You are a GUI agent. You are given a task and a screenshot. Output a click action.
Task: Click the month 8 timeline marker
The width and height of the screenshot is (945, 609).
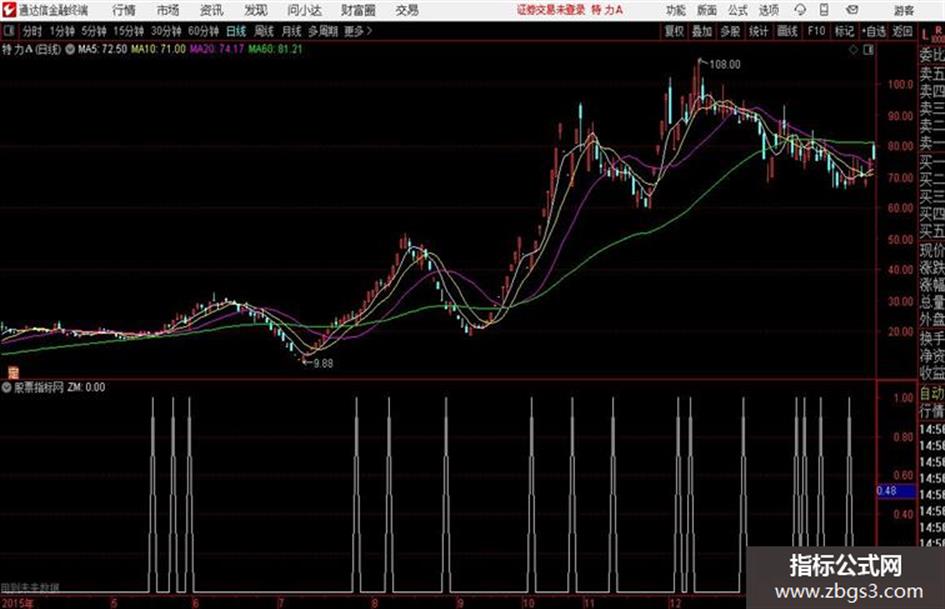click(374, 603)
